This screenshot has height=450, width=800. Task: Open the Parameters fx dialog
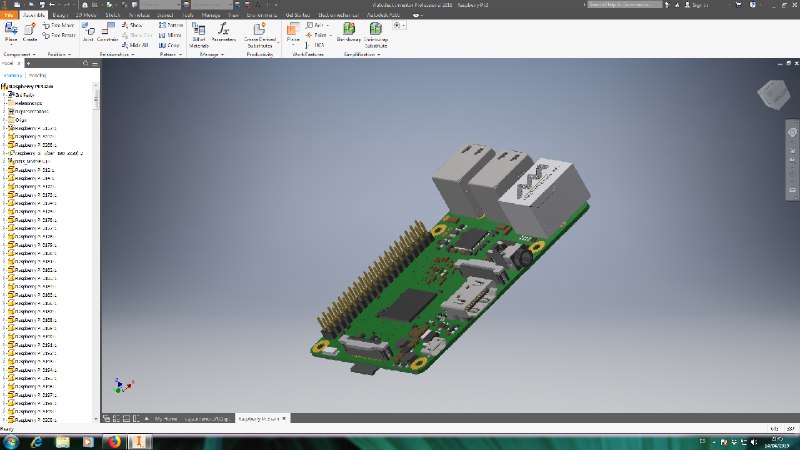pyautogui.click(x=225, y=33)
